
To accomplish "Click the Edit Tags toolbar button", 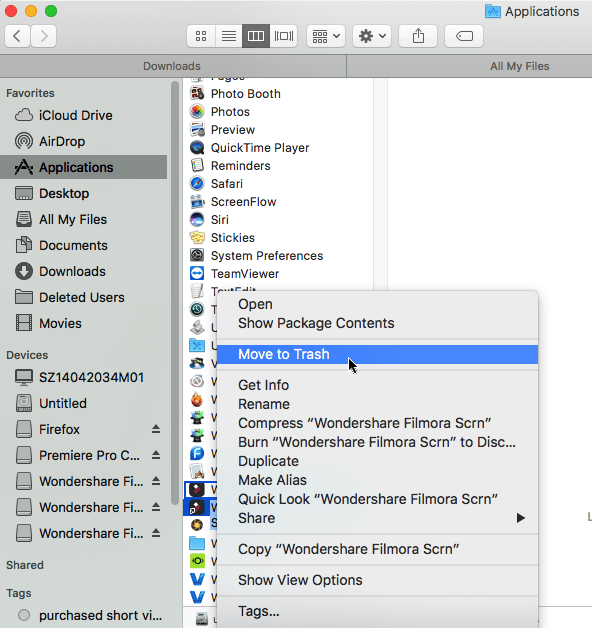I will coord(464,36).
